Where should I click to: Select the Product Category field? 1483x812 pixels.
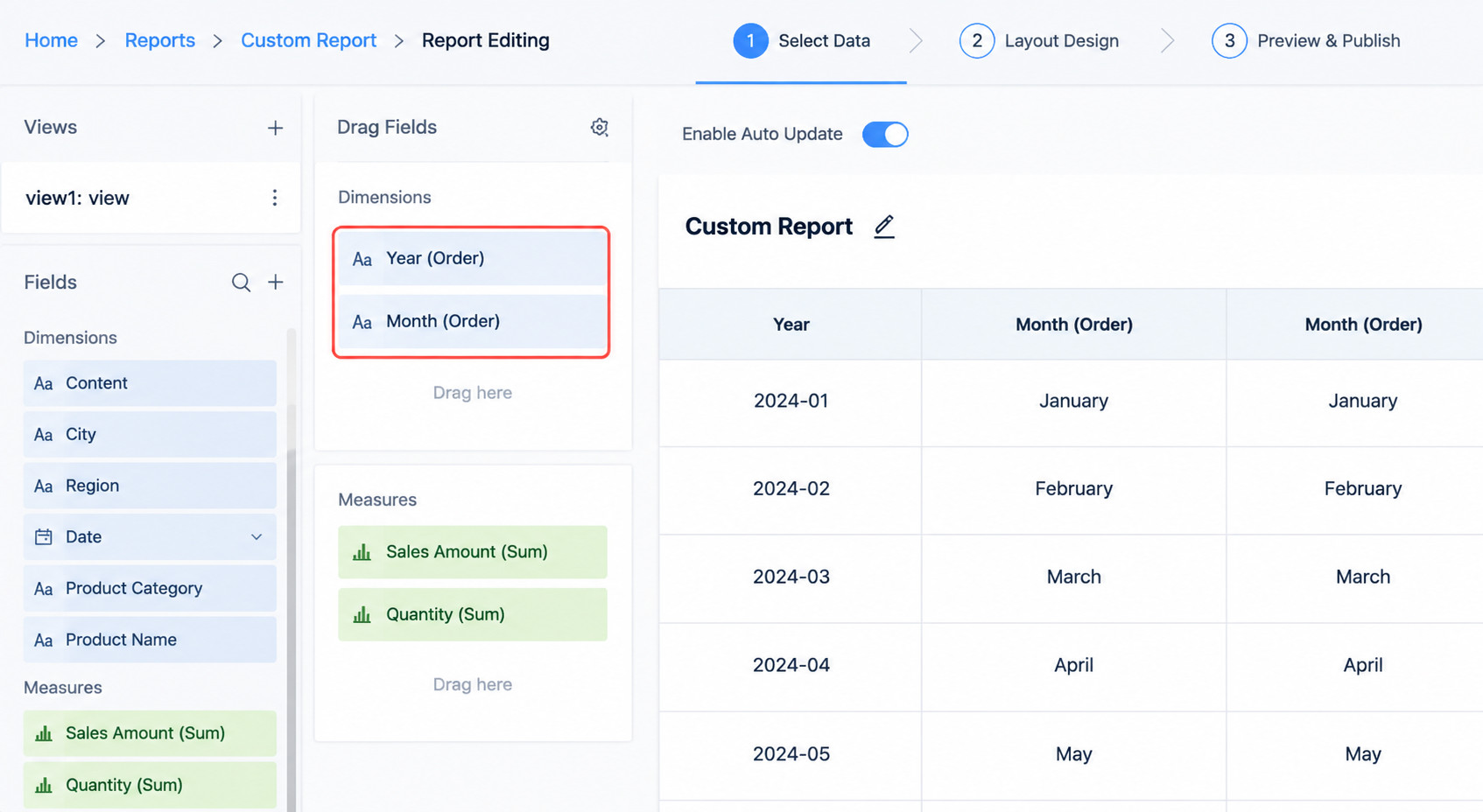click(150, 589)
